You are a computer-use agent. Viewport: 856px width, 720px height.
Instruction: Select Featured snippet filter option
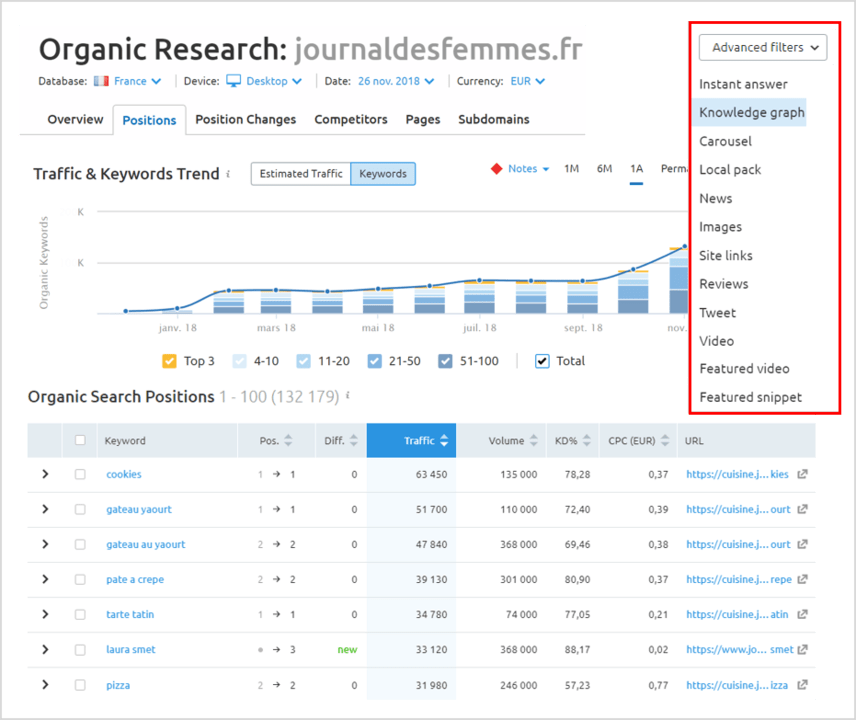coord(751,397)
